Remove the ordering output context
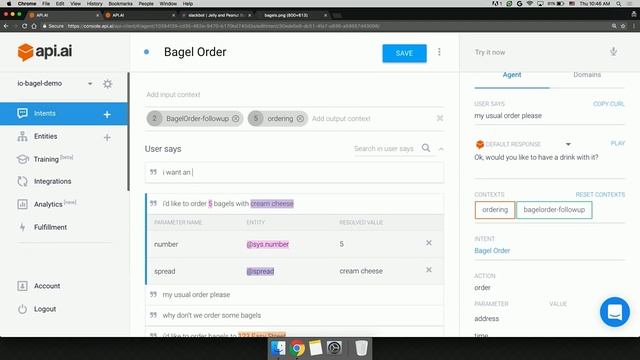Viewport: 640px width, 360px height. click(x=300, y=119)
